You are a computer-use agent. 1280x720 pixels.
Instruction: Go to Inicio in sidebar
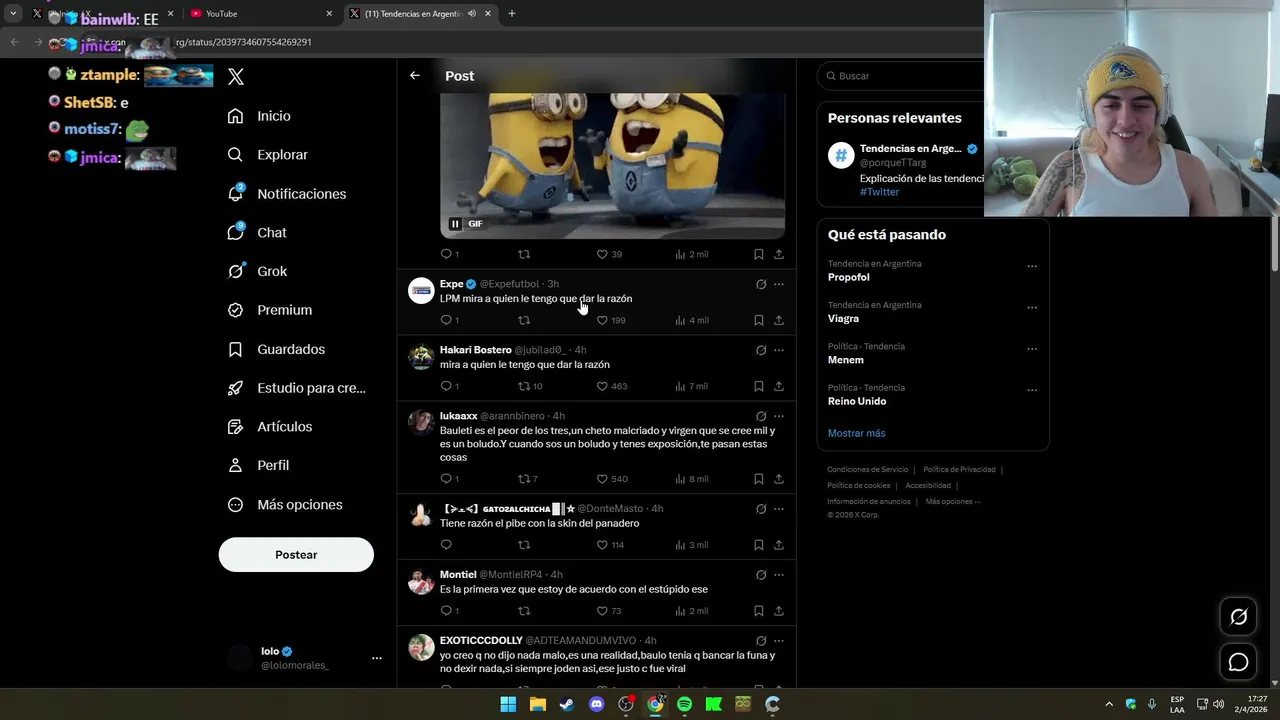click(259, 116)
